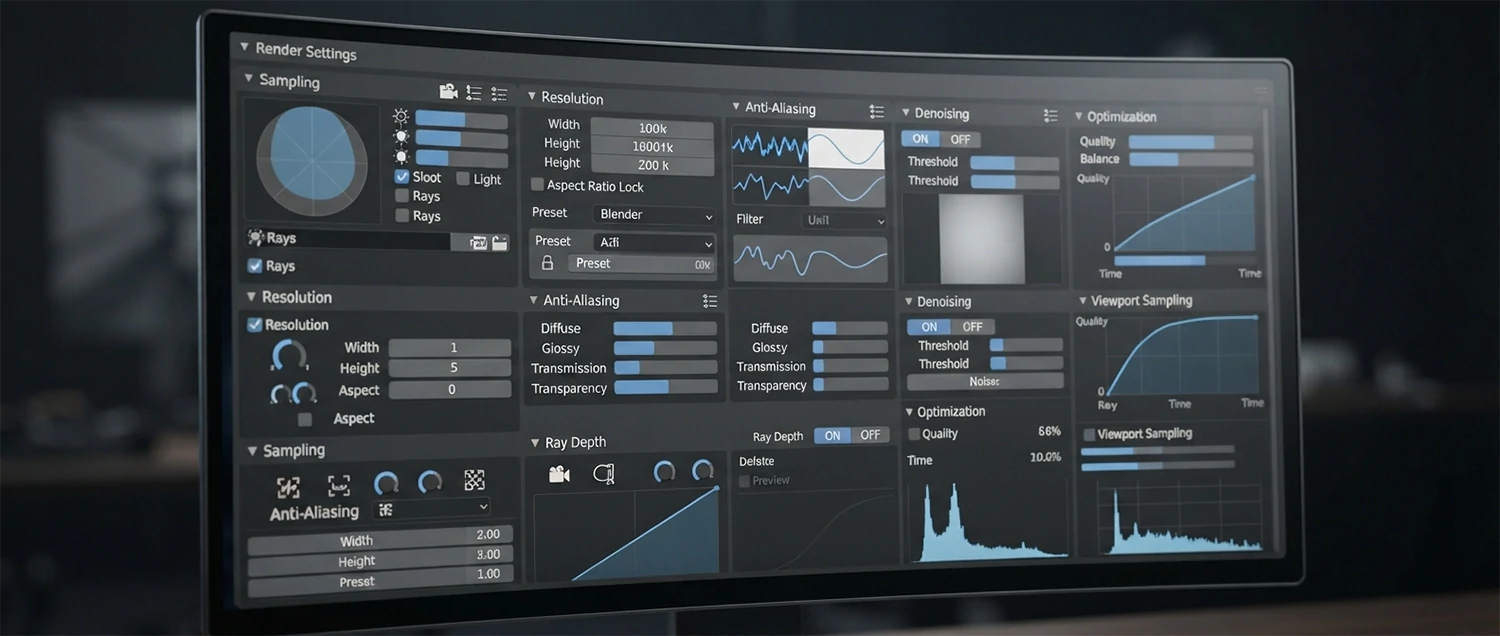Select the camera icon under Ray Depth
This screenshot has height=636, width=1500.
tap(559, 473)
